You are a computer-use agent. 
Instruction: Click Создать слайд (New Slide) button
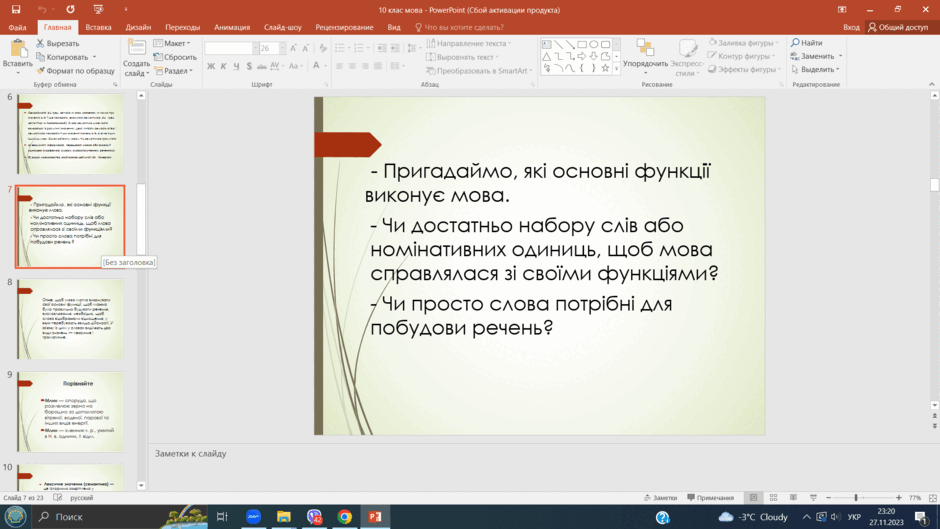point(136,58)
